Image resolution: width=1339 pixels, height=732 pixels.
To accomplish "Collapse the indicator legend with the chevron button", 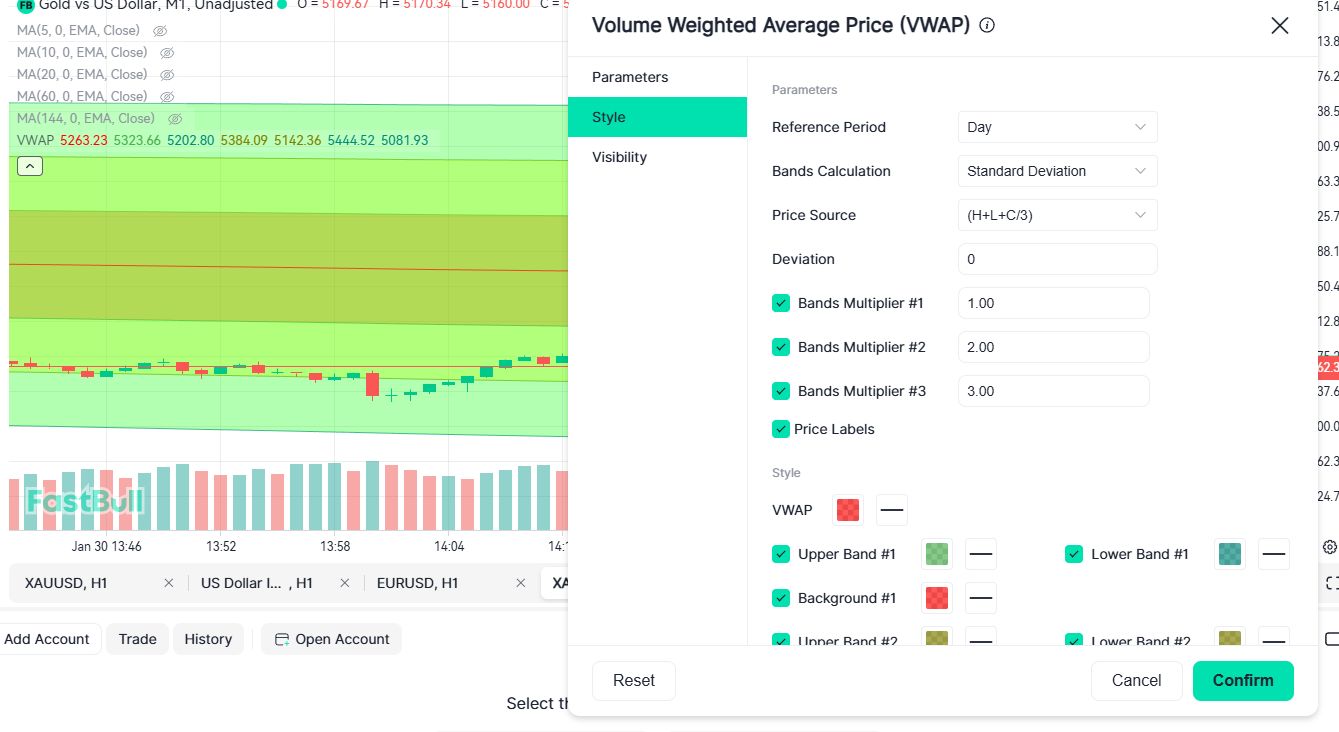I will [x=30, y=166].
